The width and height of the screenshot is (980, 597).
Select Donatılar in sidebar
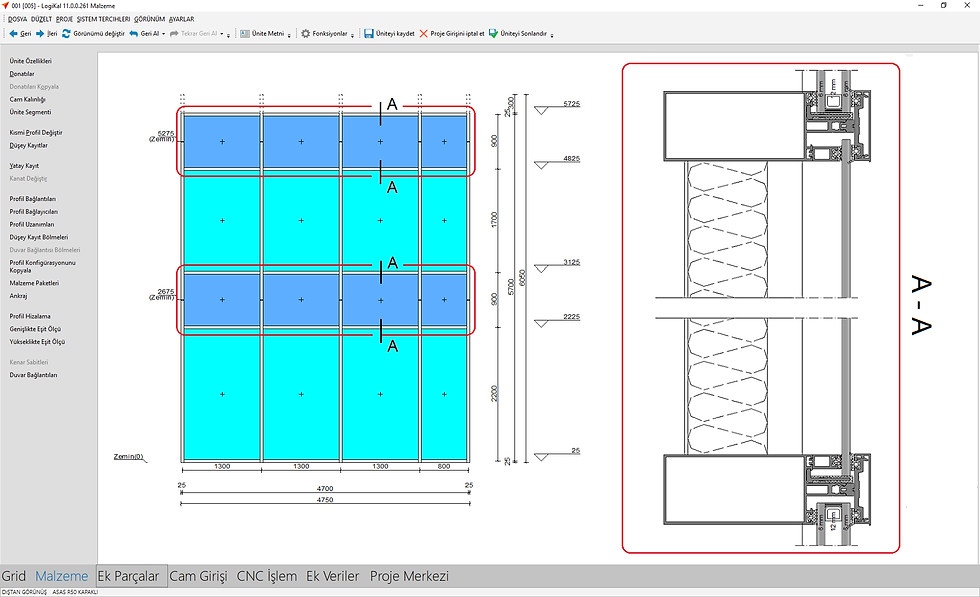22,74
